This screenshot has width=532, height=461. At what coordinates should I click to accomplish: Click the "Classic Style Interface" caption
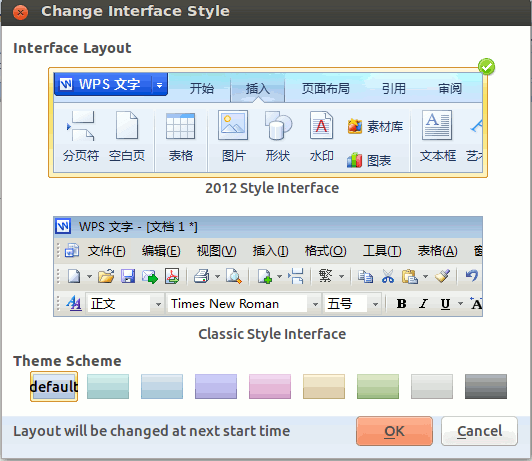pyautogui.click(x=272, y=334)
